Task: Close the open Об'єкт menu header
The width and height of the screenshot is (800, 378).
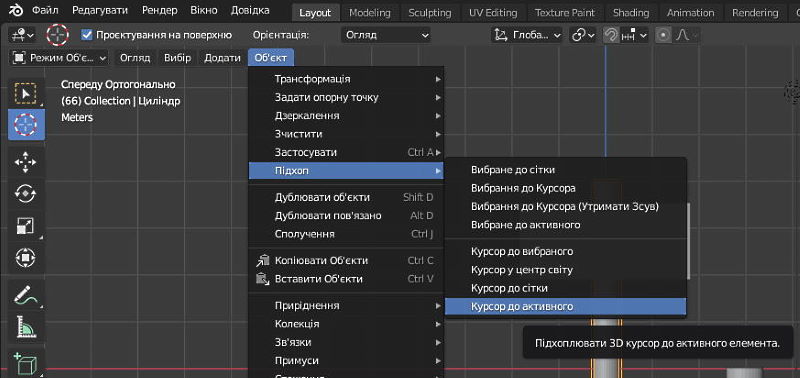Action: click(x=271, y=58)
